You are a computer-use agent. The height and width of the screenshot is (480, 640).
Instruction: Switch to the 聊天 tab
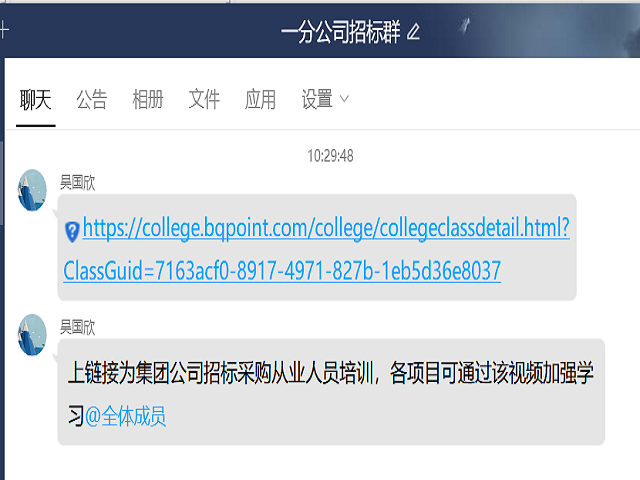(x=35, y=99)
